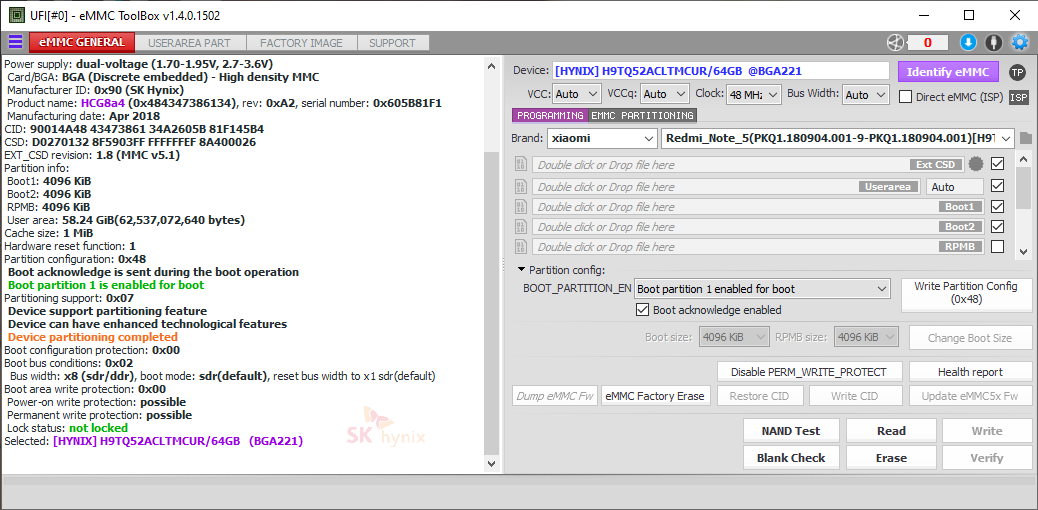Click the Dump eMMC Fw button
Viewport: 1038px width, 510px height.
(x=555, y=395)
